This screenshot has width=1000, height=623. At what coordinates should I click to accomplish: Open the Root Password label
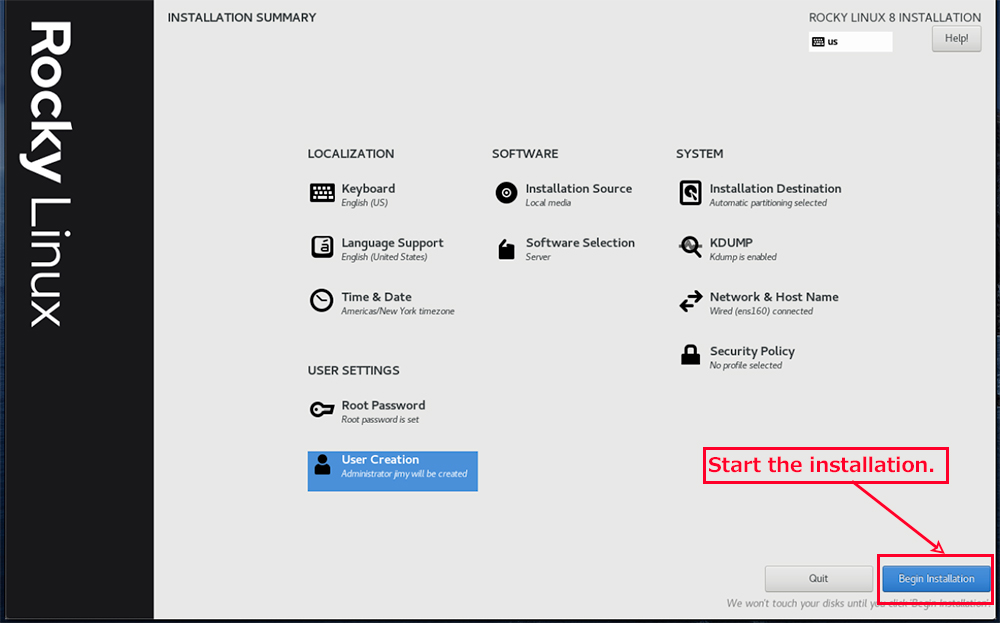coord(383,406)
